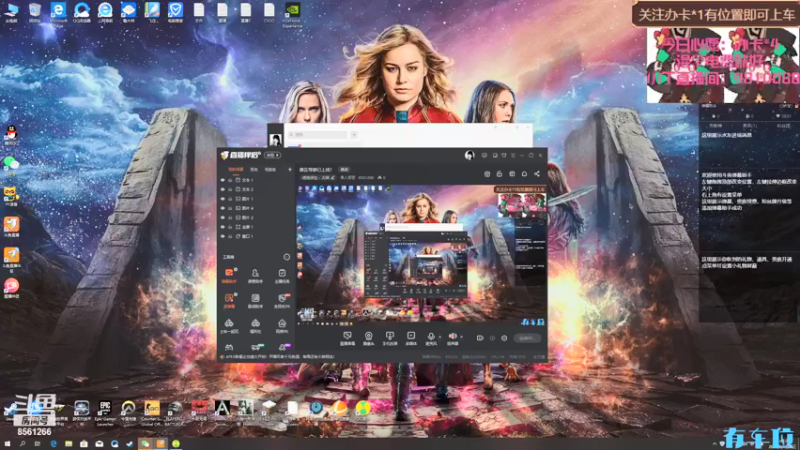Click the 扬声器 speaker icon
800x450 pixels.
453,338
